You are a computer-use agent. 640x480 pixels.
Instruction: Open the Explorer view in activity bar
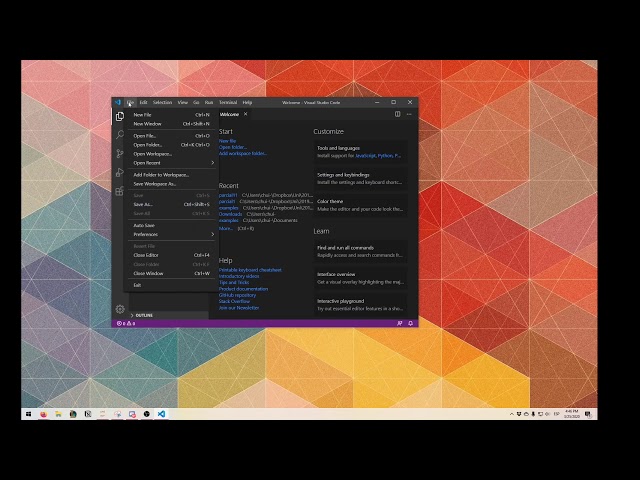(x=120, y=117)
